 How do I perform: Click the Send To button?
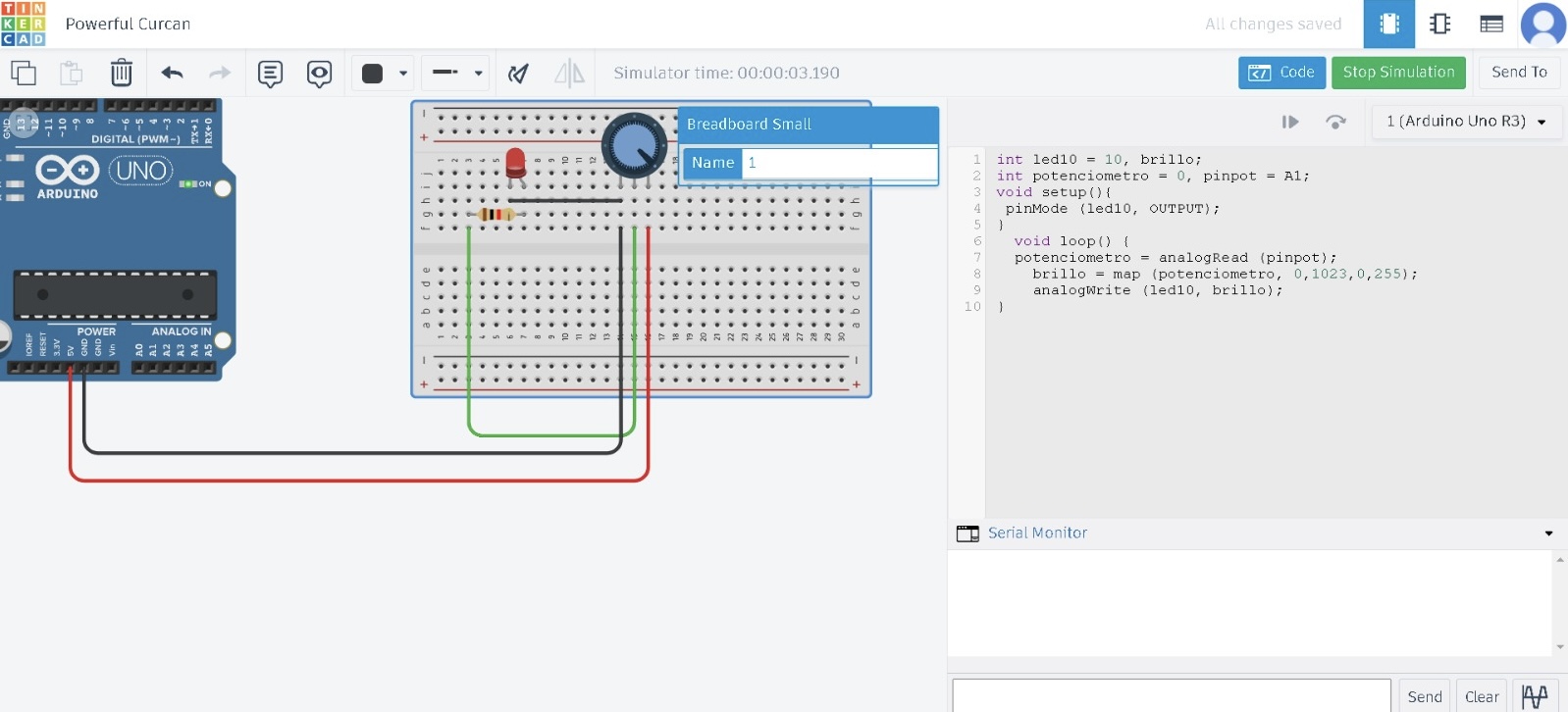click(1518, 73)
